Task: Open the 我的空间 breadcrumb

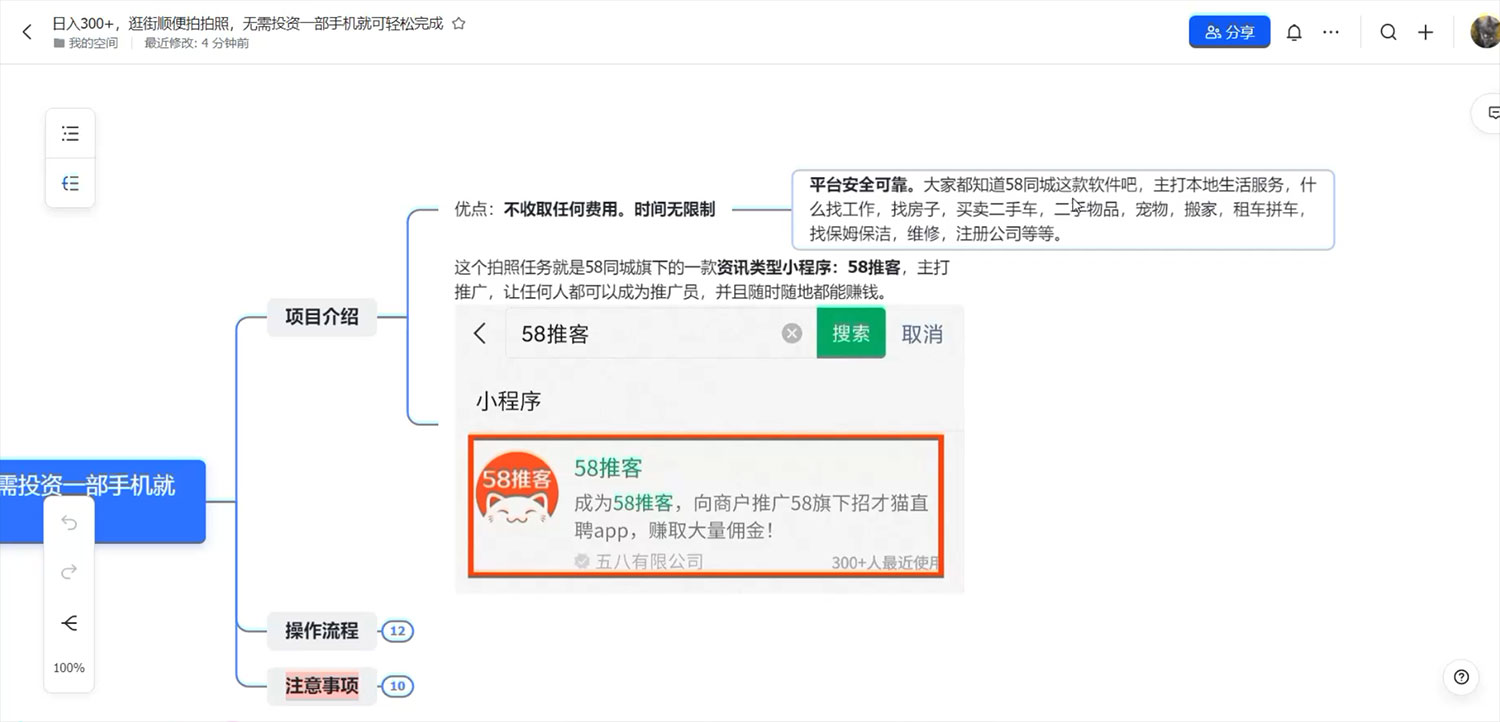Action: click(x=91, y=43)
